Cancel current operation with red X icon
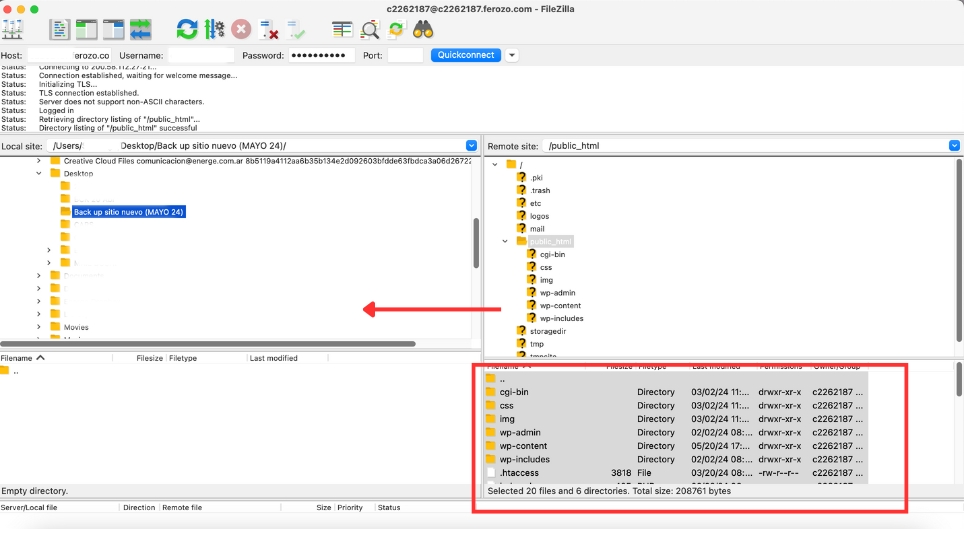 (241, 29)
